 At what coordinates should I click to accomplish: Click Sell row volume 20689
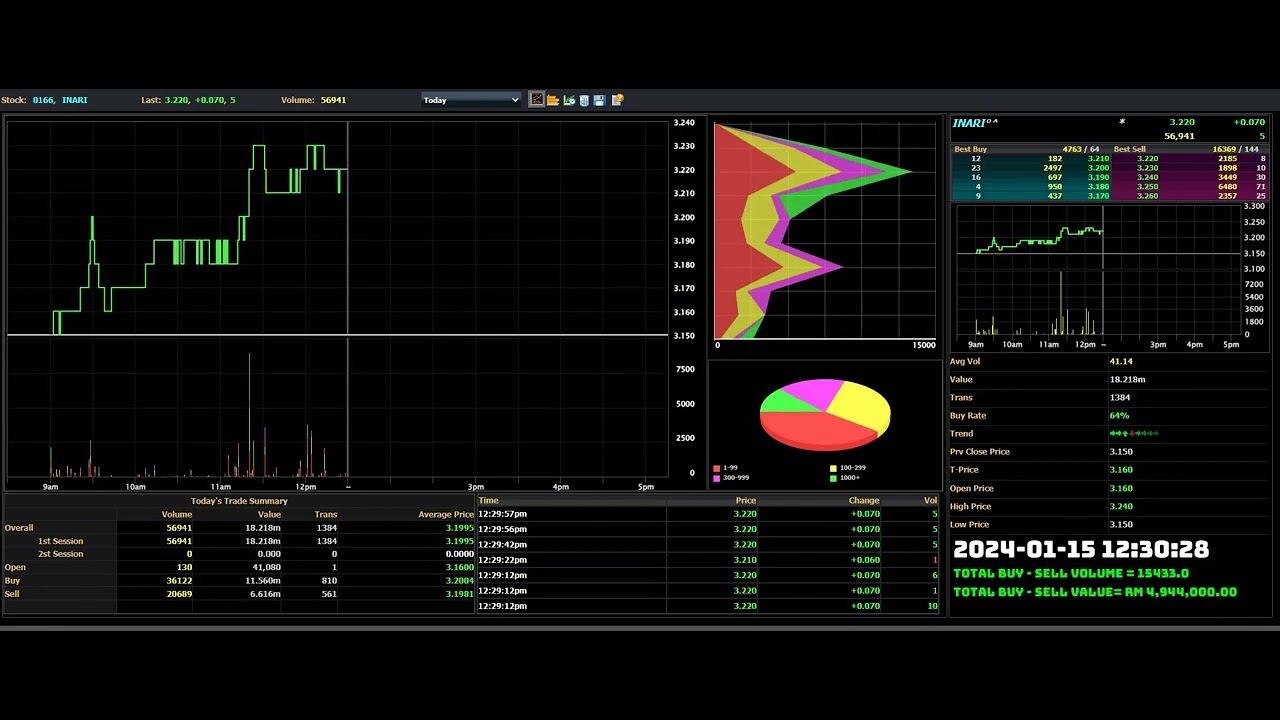(179, 594)
